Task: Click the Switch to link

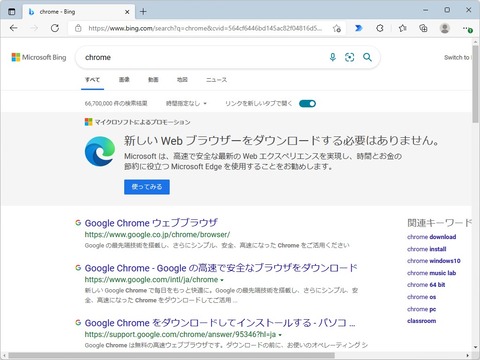Action: [457, 57]
